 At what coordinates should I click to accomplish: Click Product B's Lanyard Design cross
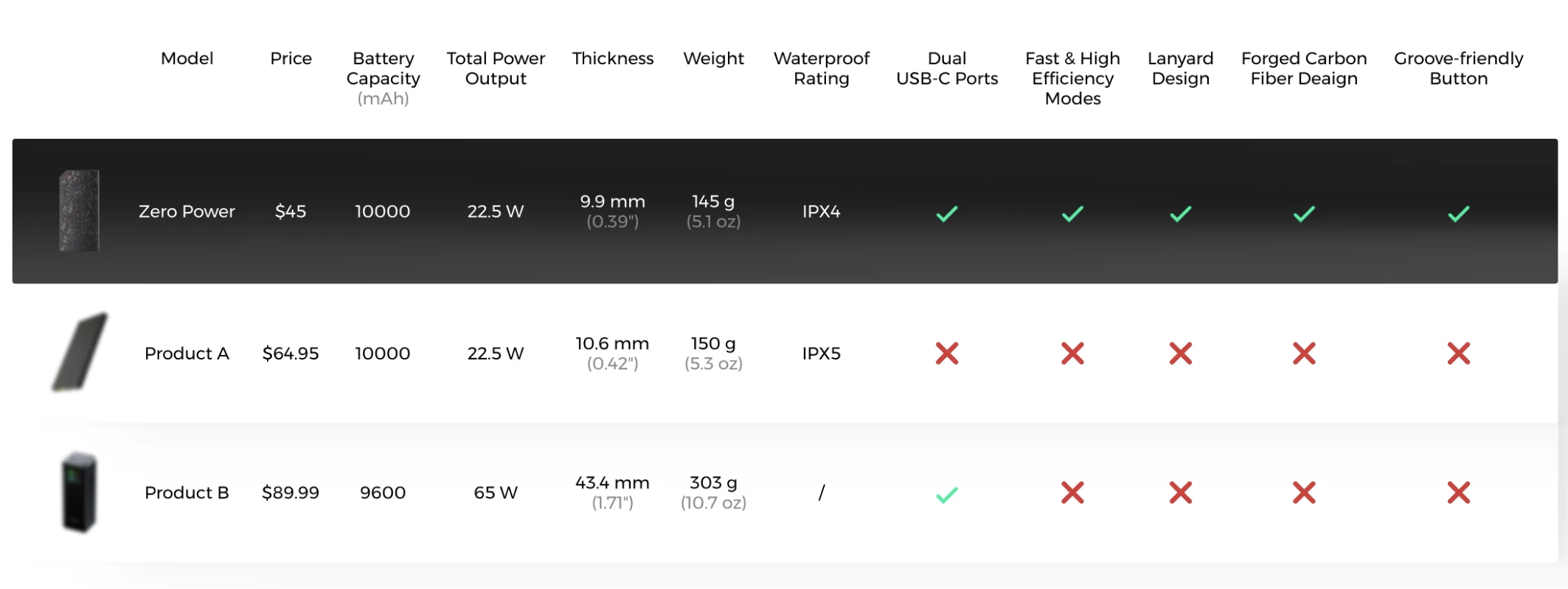[x=1180, y=492]
